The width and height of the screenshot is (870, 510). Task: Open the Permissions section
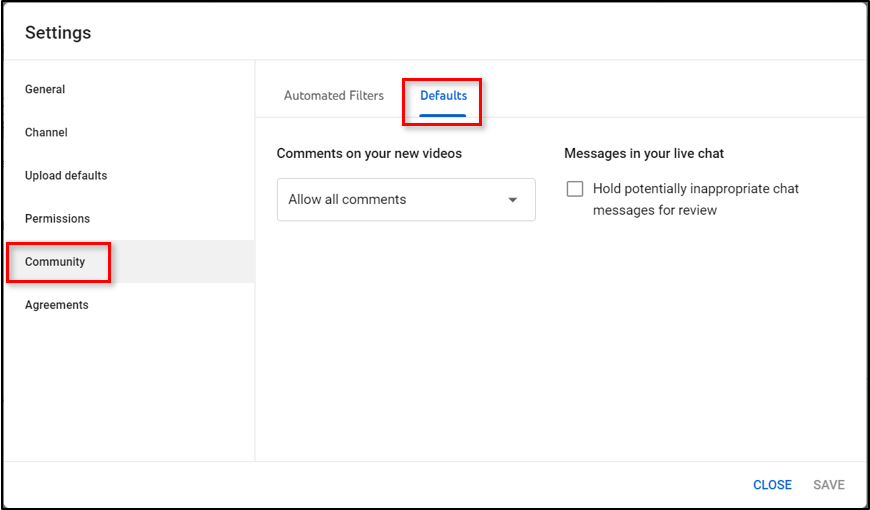pyautogui.click(x=57, y=219)
